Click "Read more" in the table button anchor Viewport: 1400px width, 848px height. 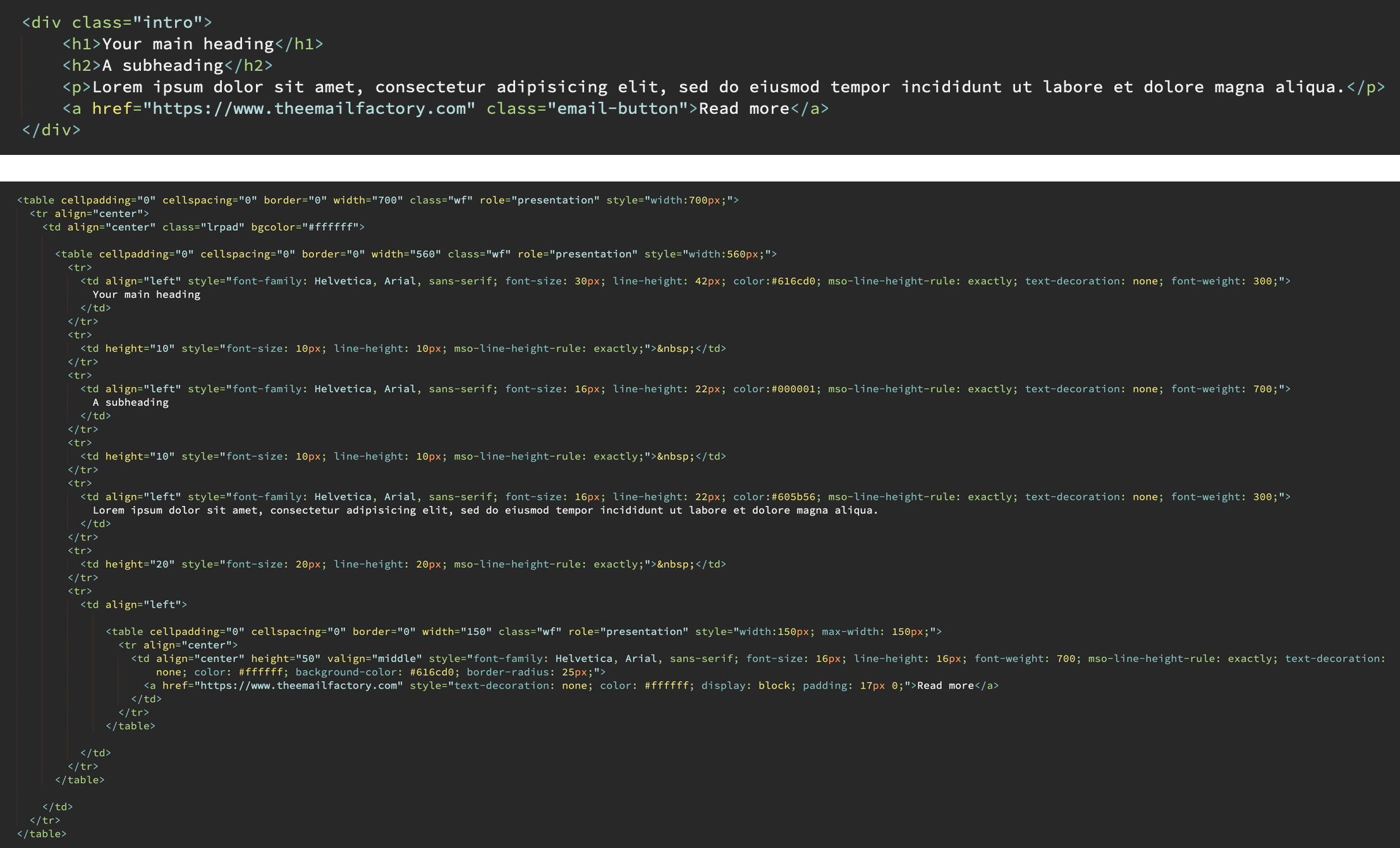pyautogui.click(x=946, y=685)
